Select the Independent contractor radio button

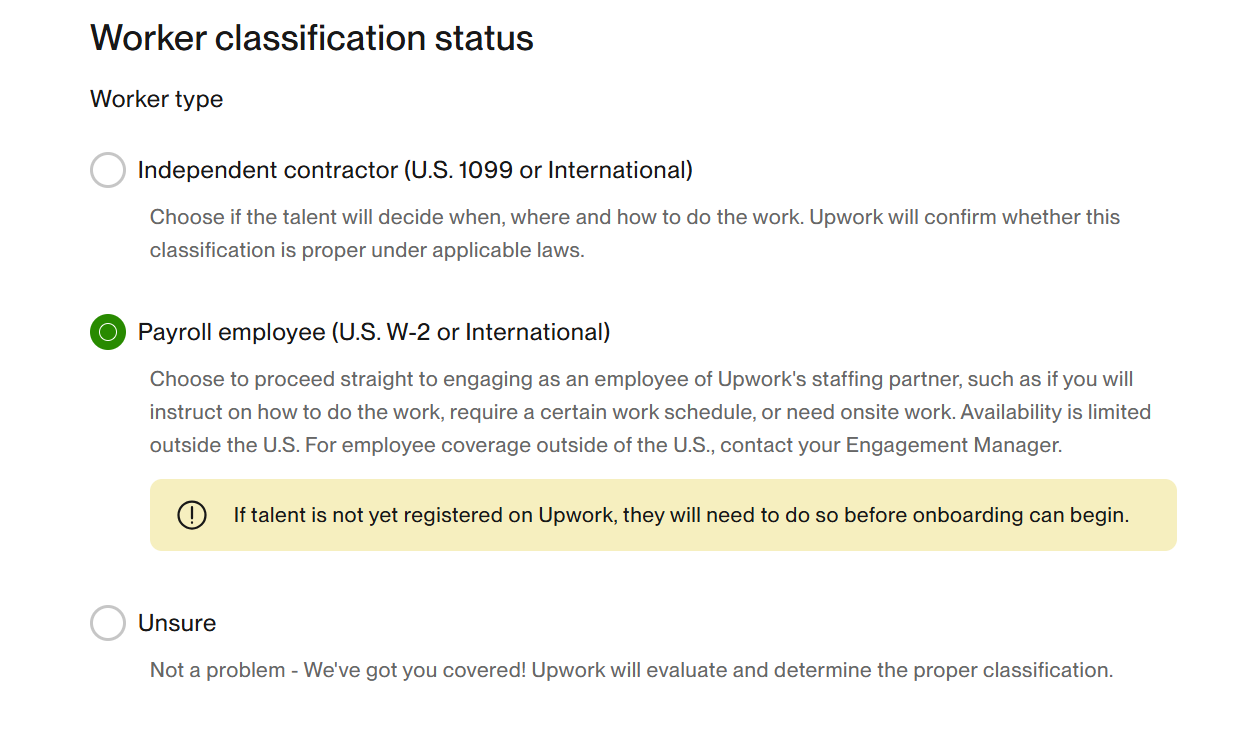(108, 170)
